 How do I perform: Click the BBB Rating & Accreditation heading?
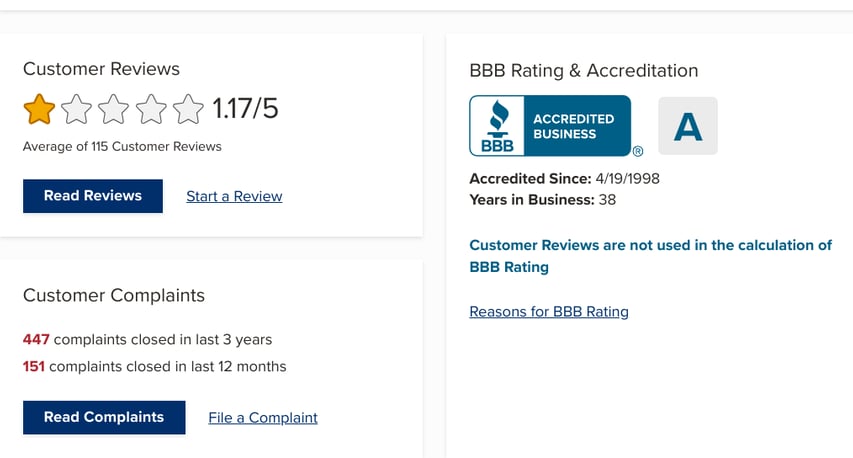(x=583, y=71)
